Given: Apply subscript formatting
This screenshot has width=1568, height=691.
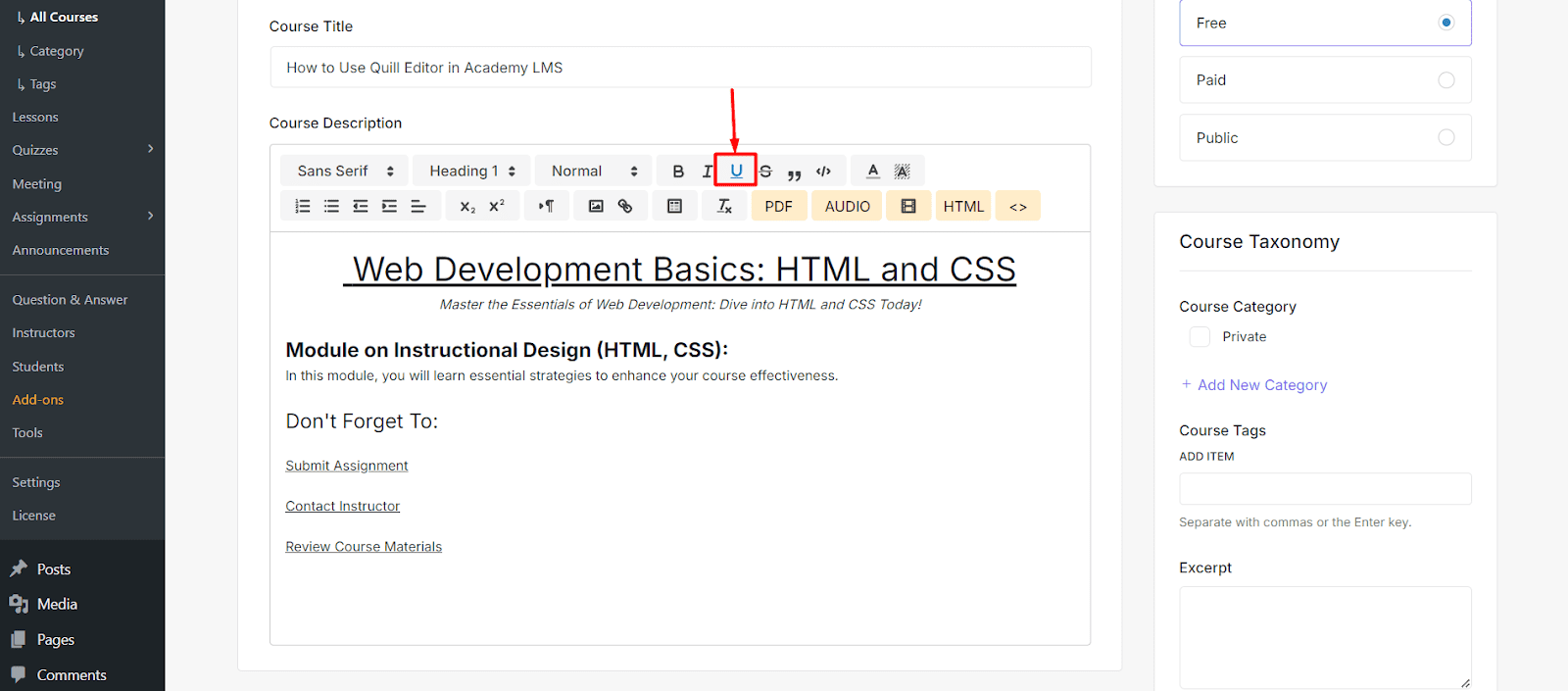Looking at the screenshot, I should pos(467,207).
